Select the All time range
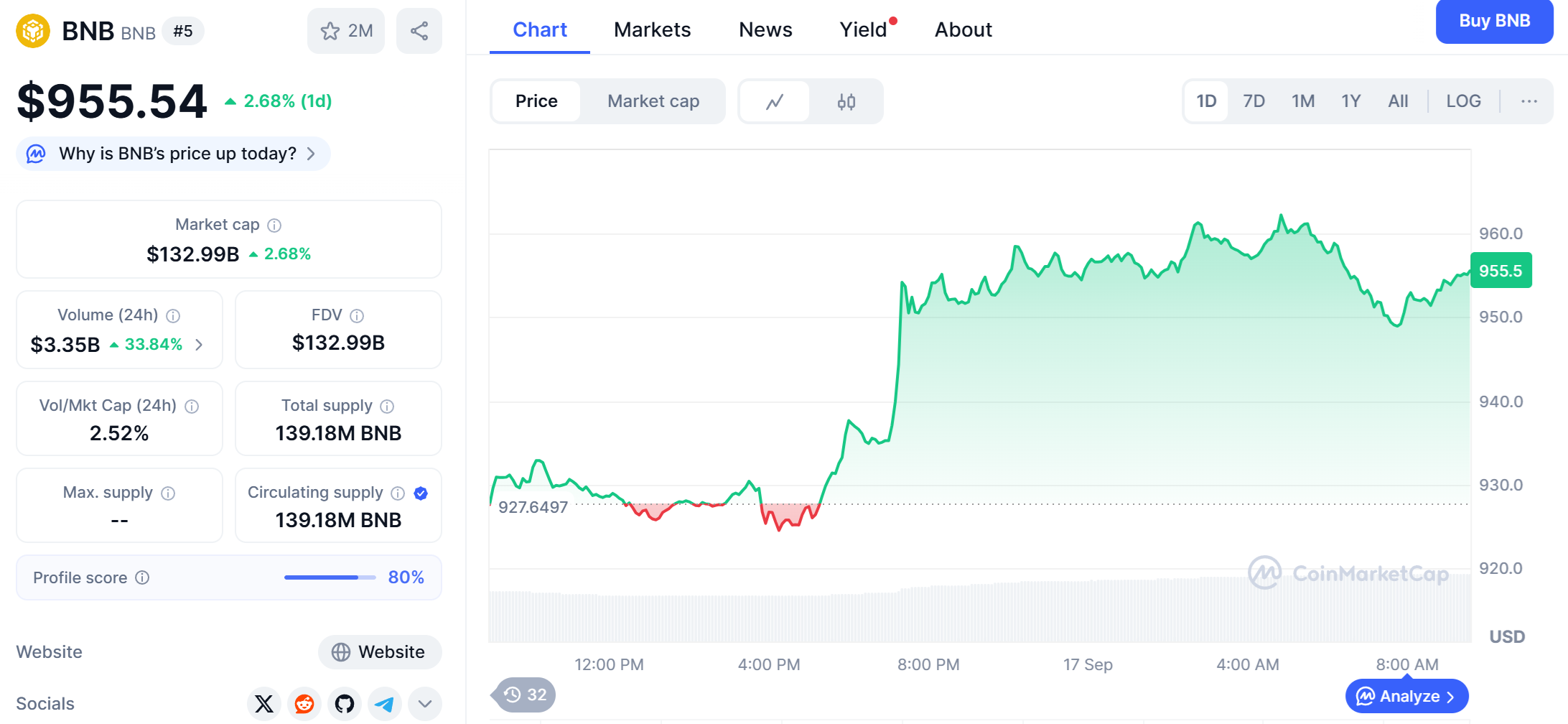This screenshot has height=724, width=1568. tap(1398, 101)
